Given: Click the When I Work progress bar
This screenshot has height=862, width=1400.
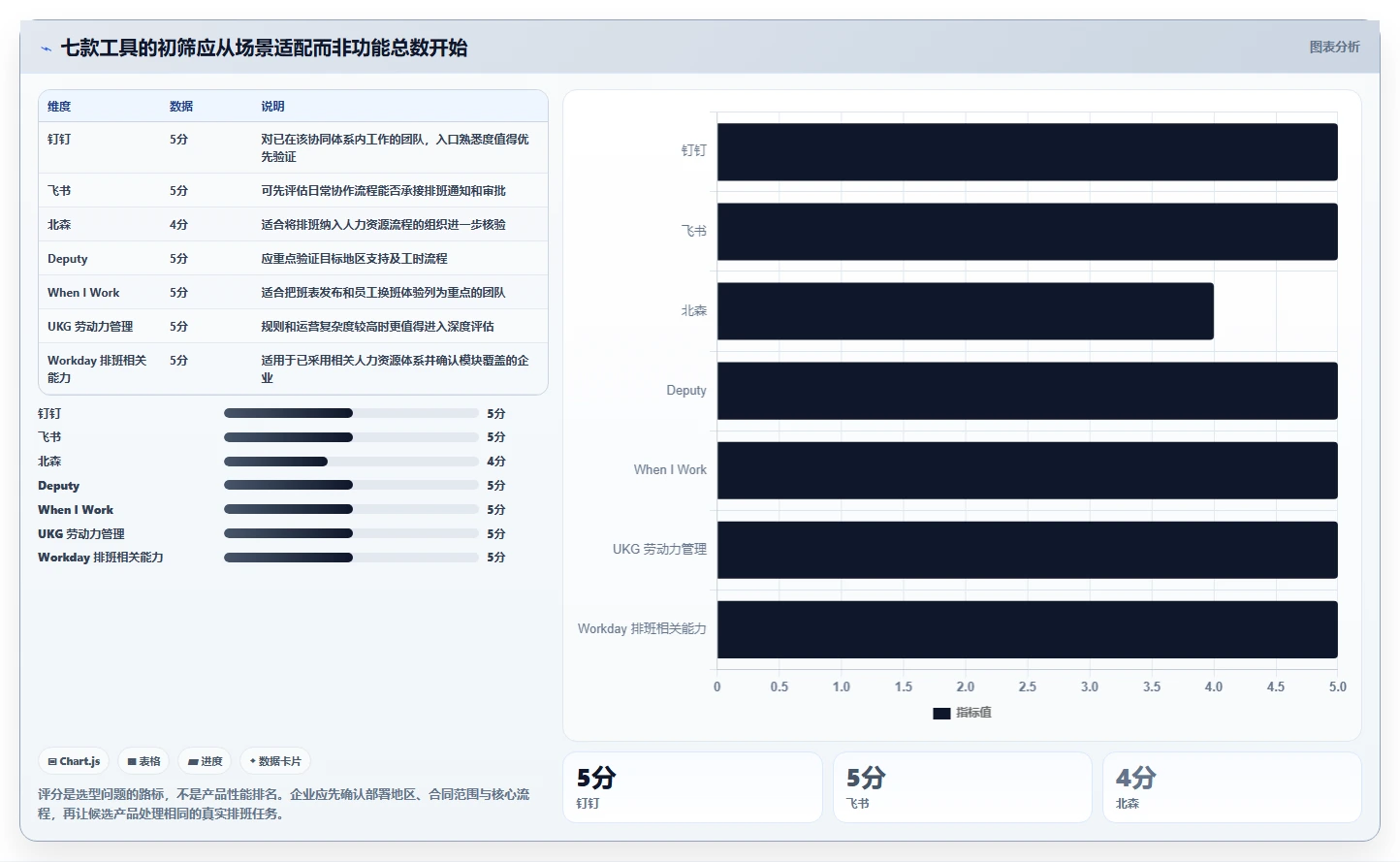Looking at the screenshot, I should click(351, 509).
